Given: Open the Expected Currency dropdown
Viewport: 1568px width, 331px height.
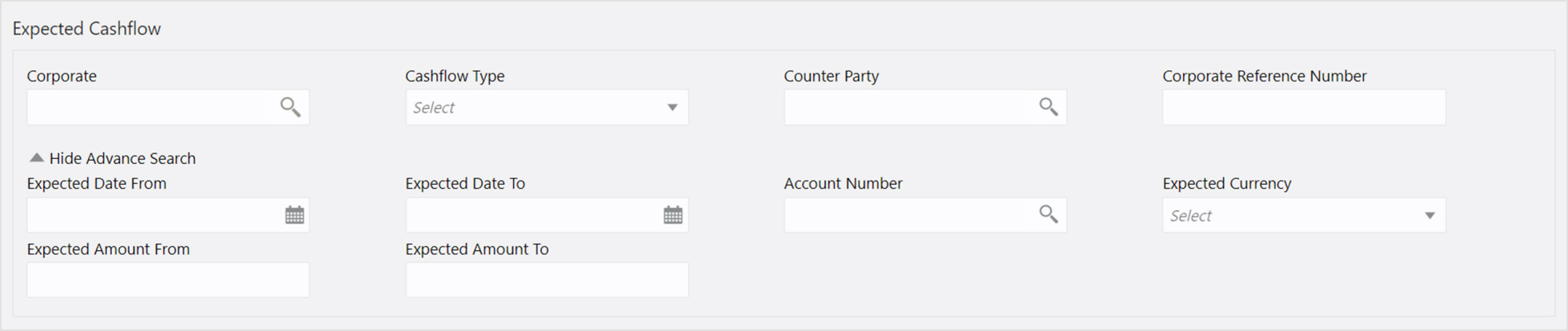Looking at the screenshot, I should (1304, 215).
